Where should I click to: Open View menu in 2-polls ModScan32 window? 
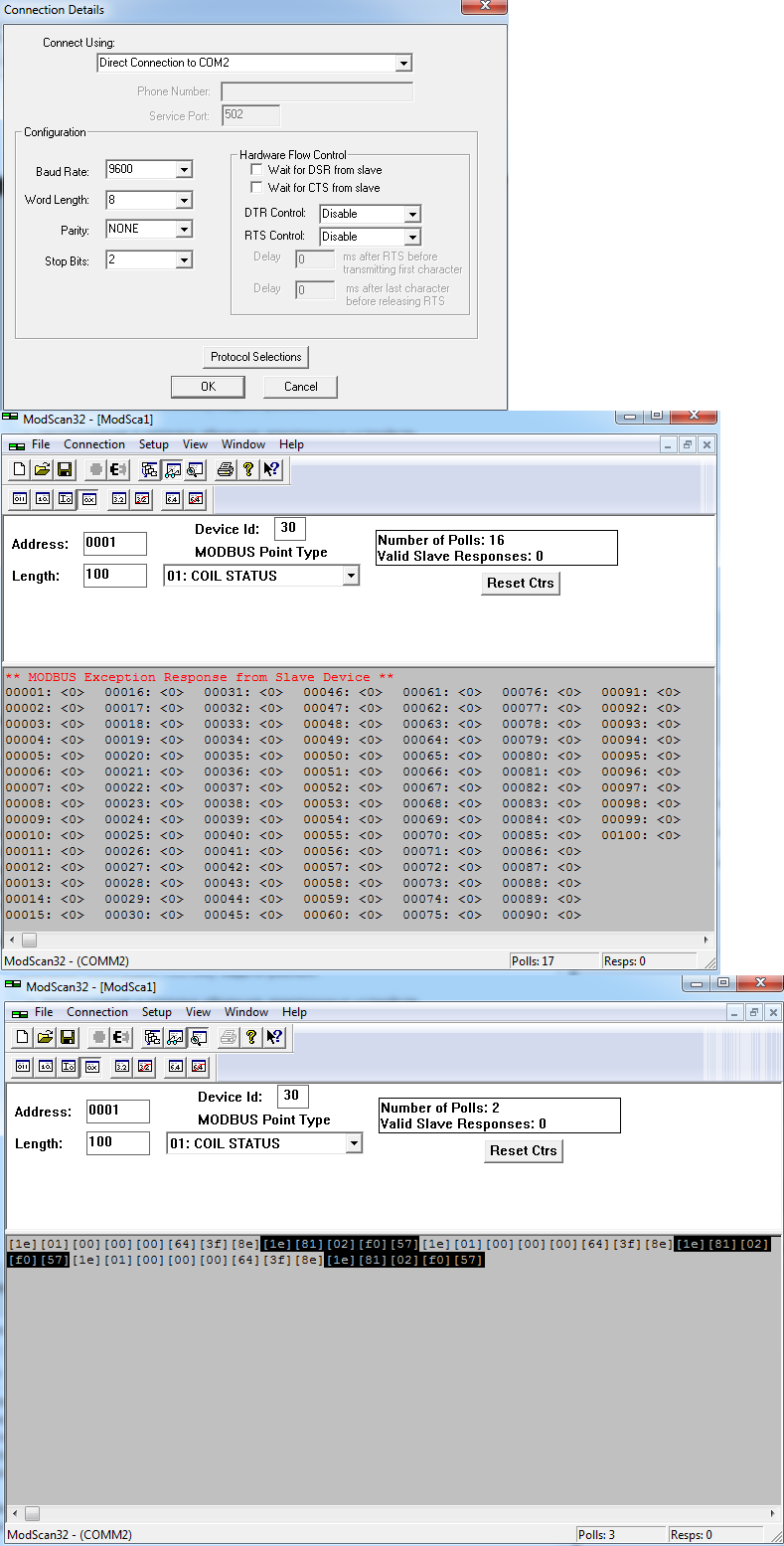point(199,1012)
